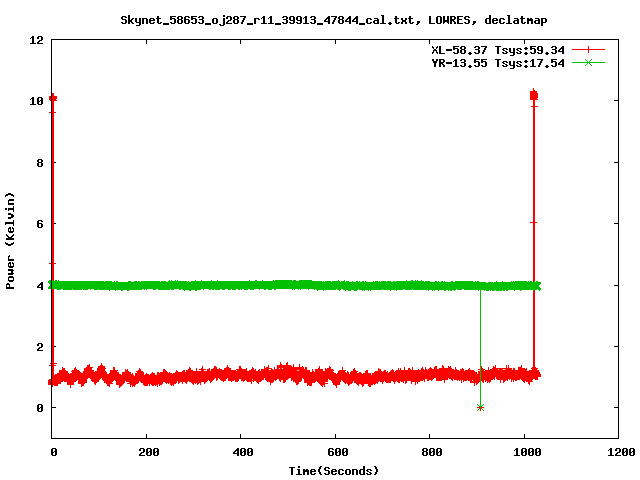Click the y-axis tick label 8
The image size is (640, 480).
click(40, 163)
